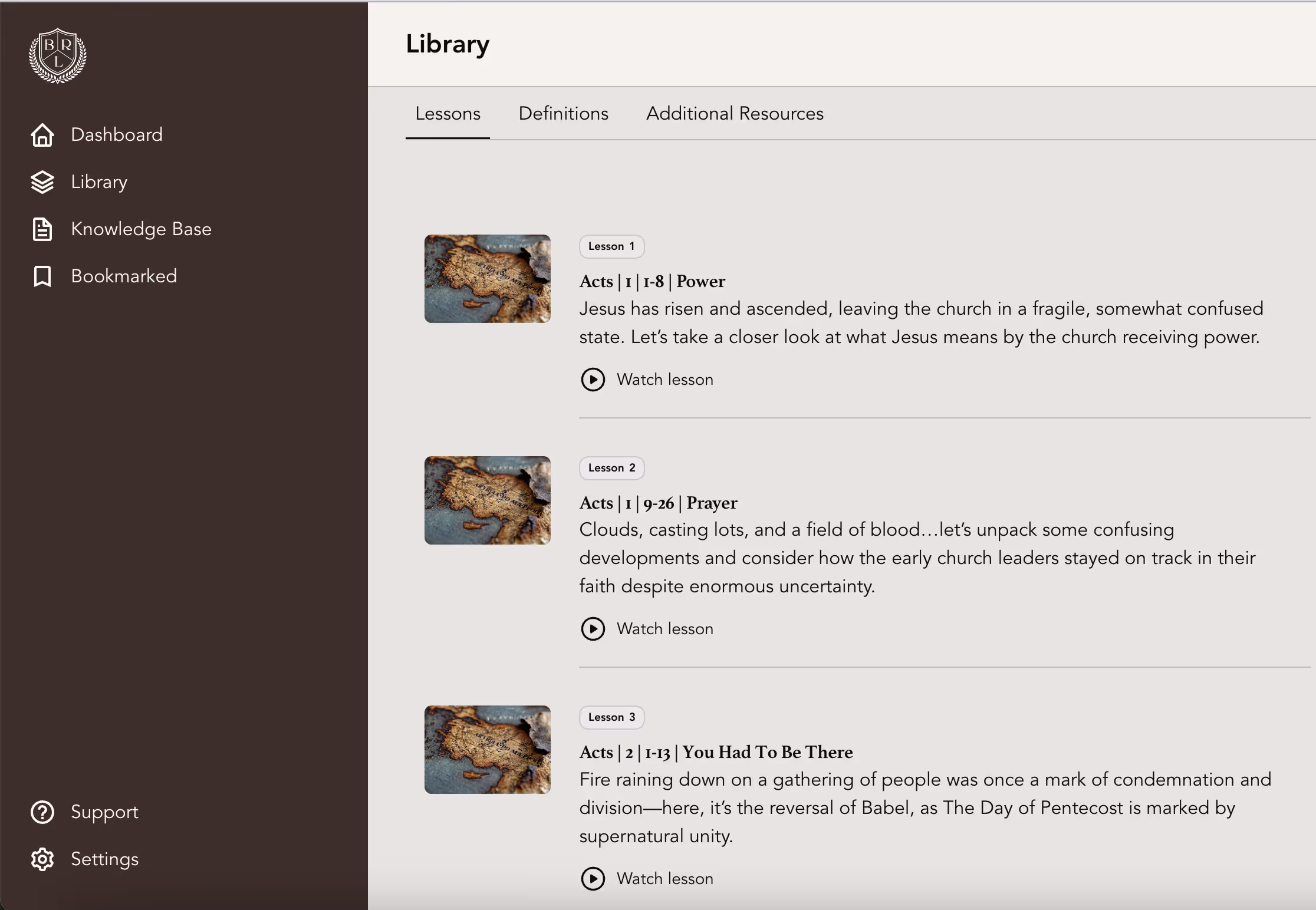
Task: Open Lesson 1 map thumbnail
Action: click(487, 279)
